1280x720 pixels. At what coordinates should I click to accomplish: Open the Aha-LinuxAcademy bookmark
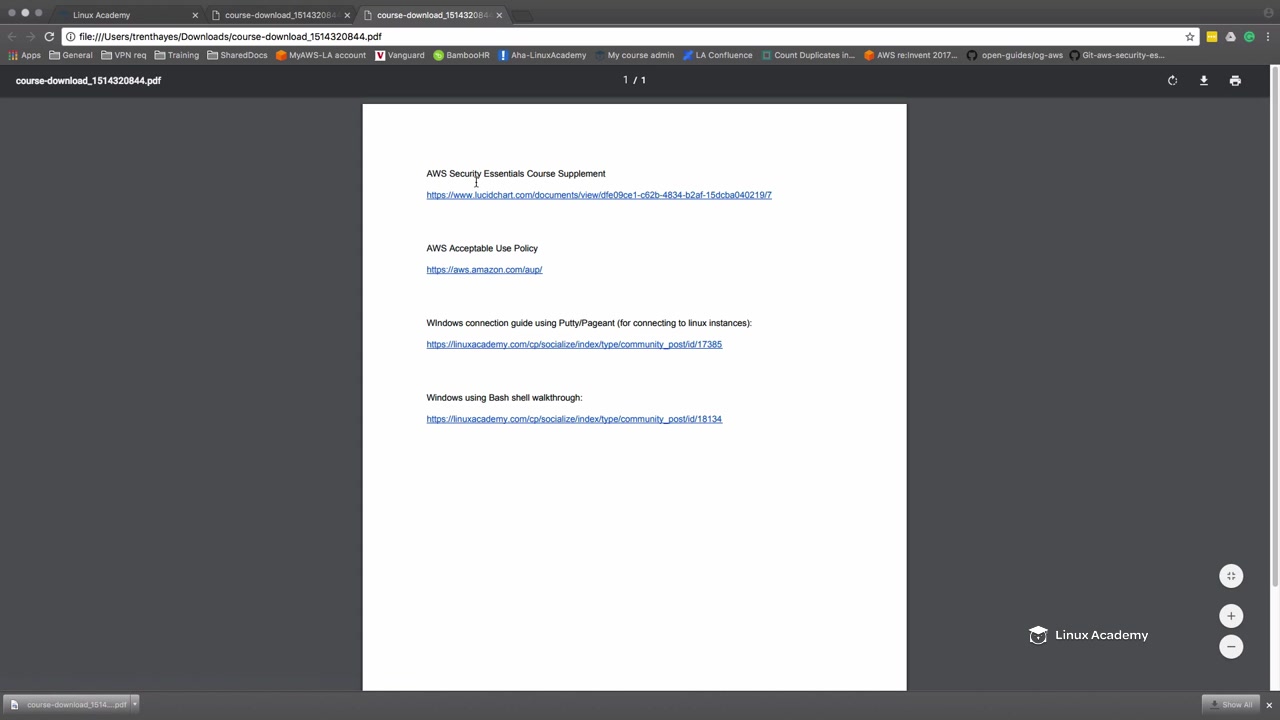coord(542,55)
